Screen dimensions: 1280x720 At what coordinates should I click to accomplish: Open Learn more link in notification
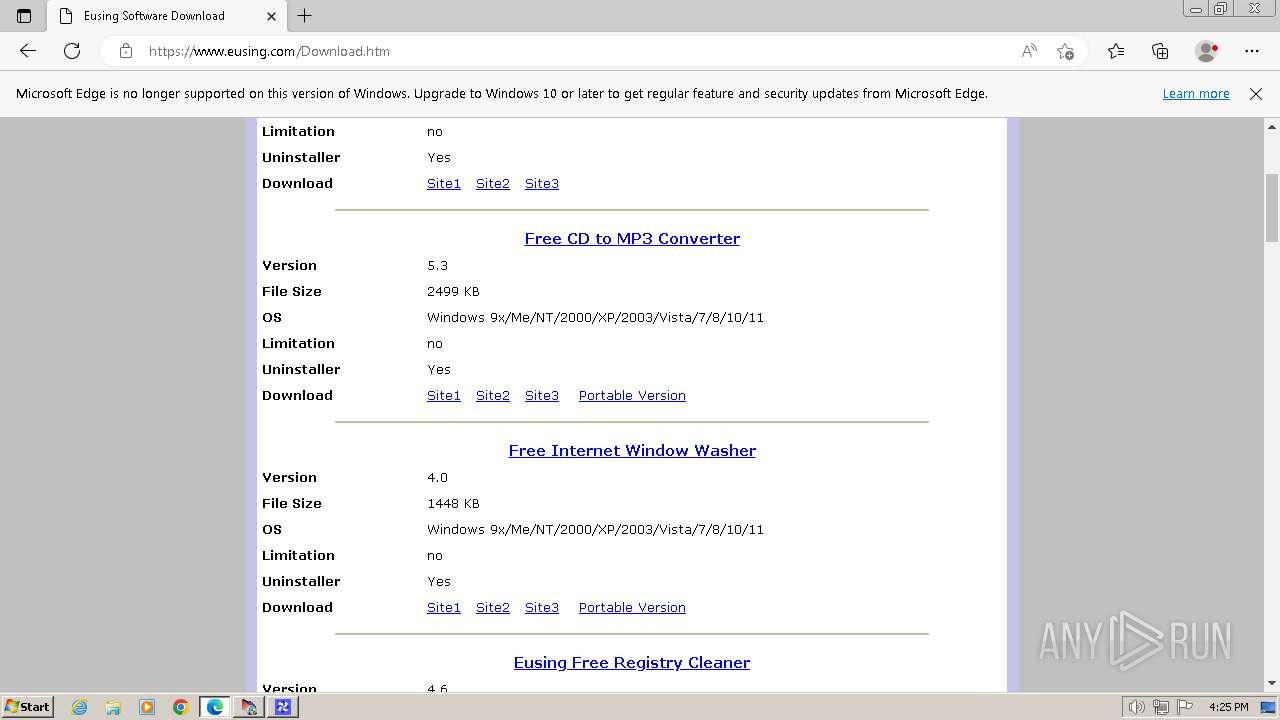(1196, 94)
